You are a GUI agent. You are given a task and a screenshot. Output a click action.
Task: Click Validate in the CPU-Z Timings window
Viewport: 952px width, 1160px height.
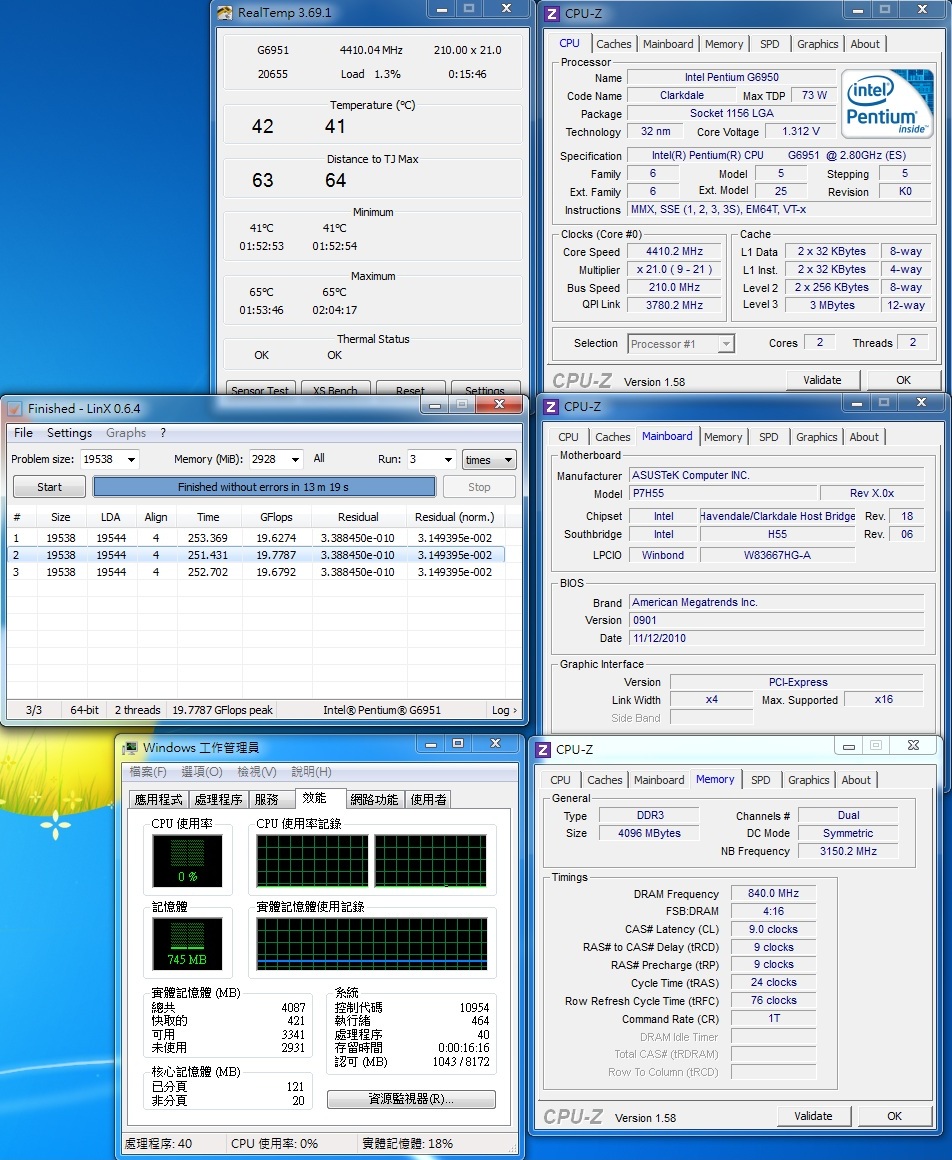pyautogui.click(x=813, y=1116)
